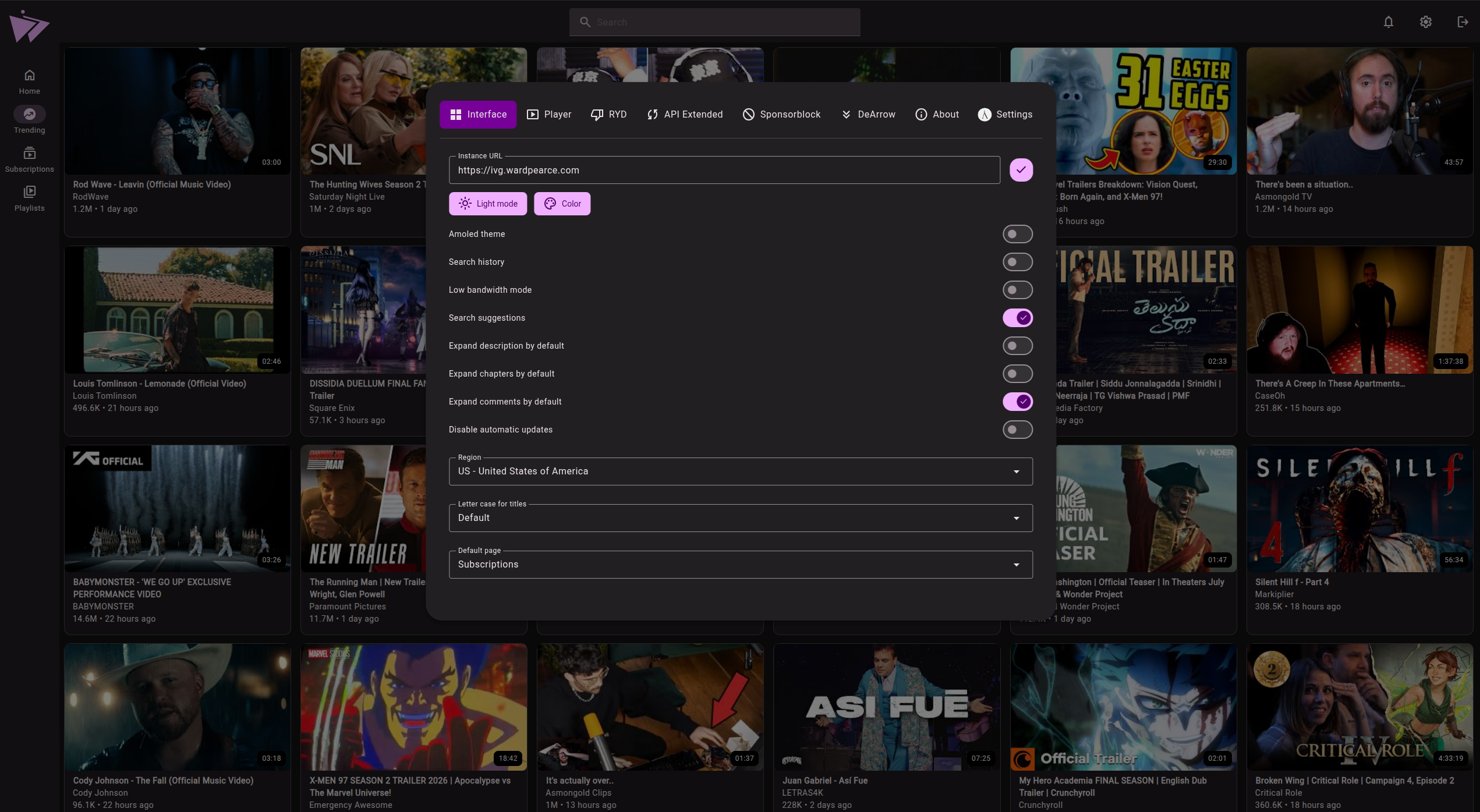Image resolution: width=1480 pixels, height=812 pixels.
Task: Select the RYD settings section
Action: (x=608, y=114)
